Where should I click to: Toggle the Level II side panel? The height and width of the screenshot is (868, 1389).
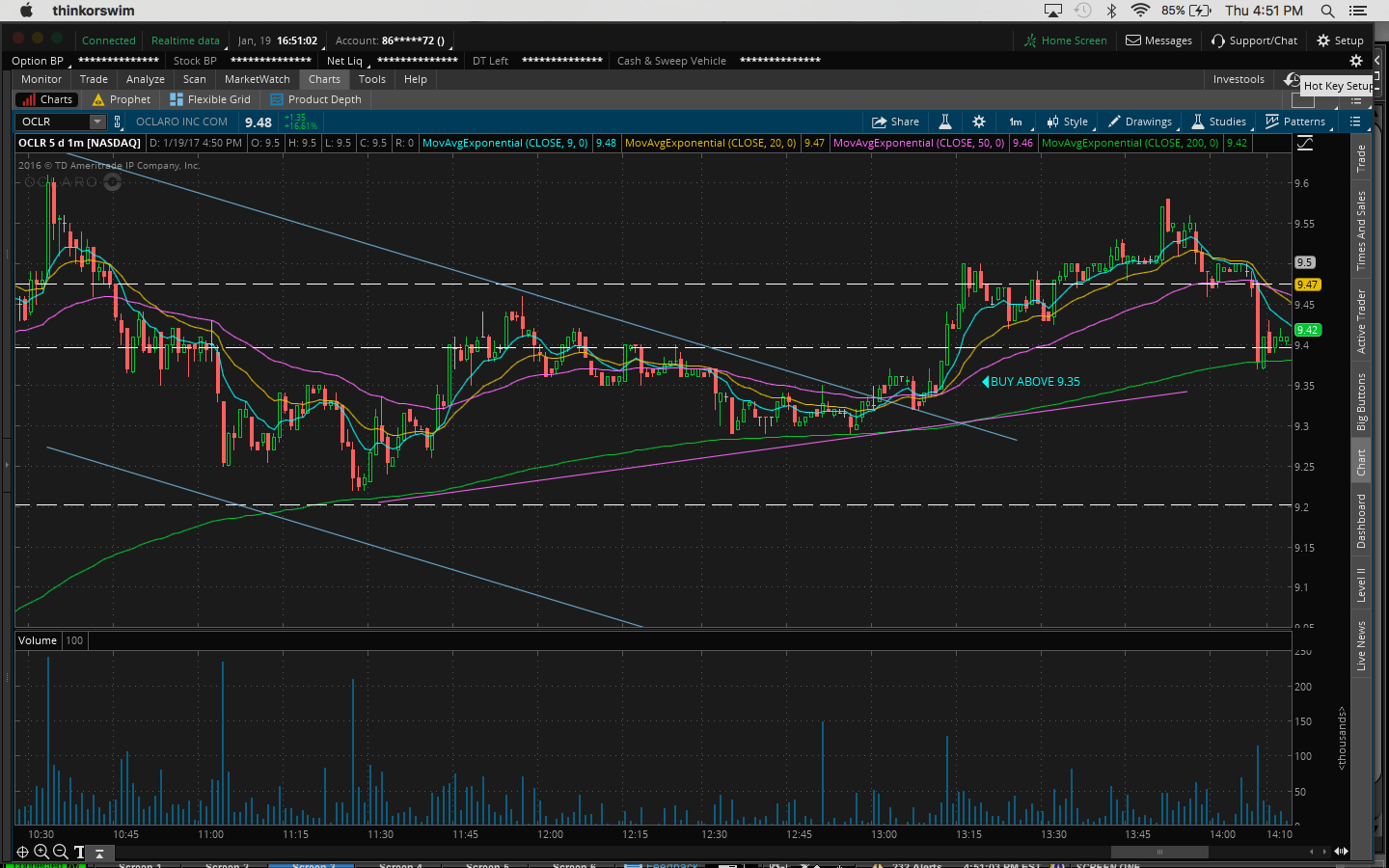click(x=1361, y=585)
